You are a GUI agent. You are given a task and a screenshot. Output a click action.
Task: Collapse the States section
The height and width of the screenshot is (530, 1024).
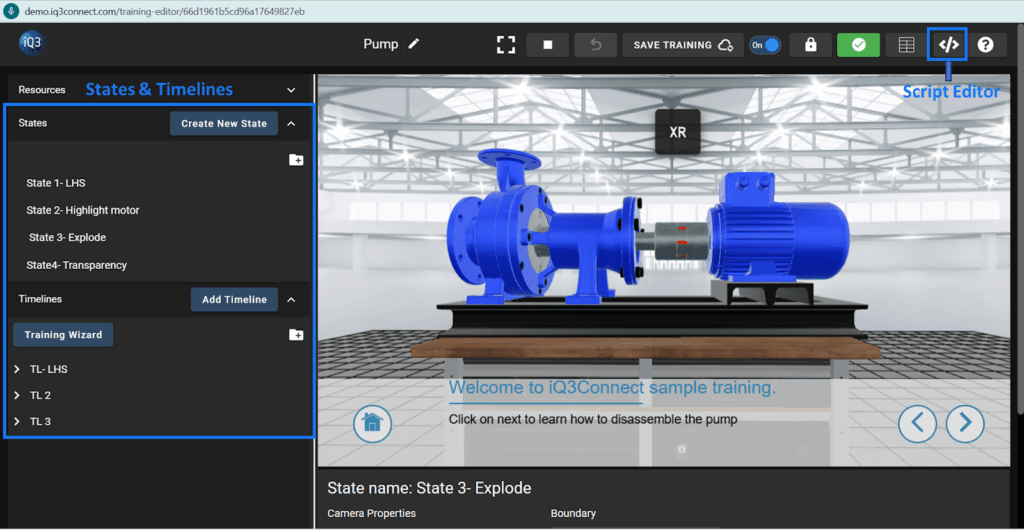(291, 124)
